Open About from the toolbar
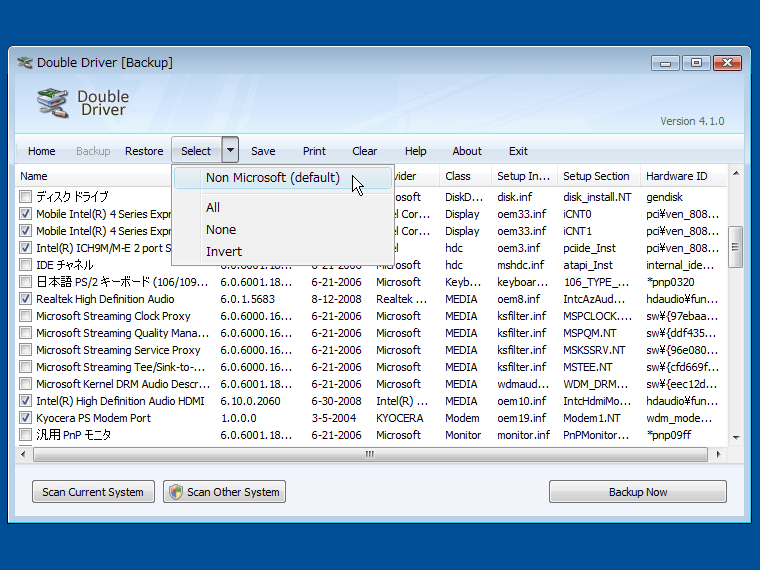760x570 pixels. [467, 151]
